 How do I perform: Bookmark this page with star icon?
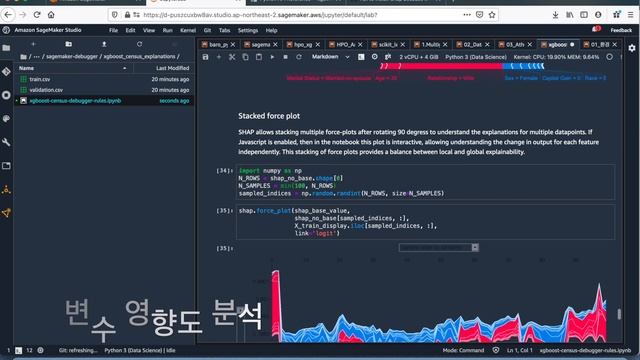492,15
